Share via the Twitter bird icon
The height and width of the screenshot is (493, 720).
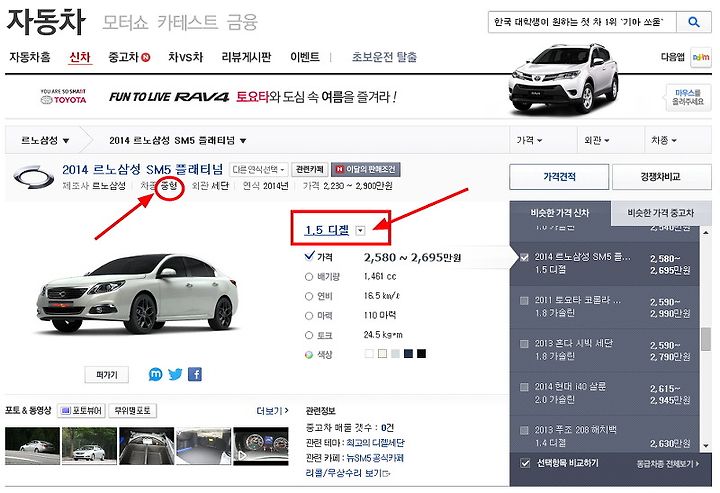(175, 375)
